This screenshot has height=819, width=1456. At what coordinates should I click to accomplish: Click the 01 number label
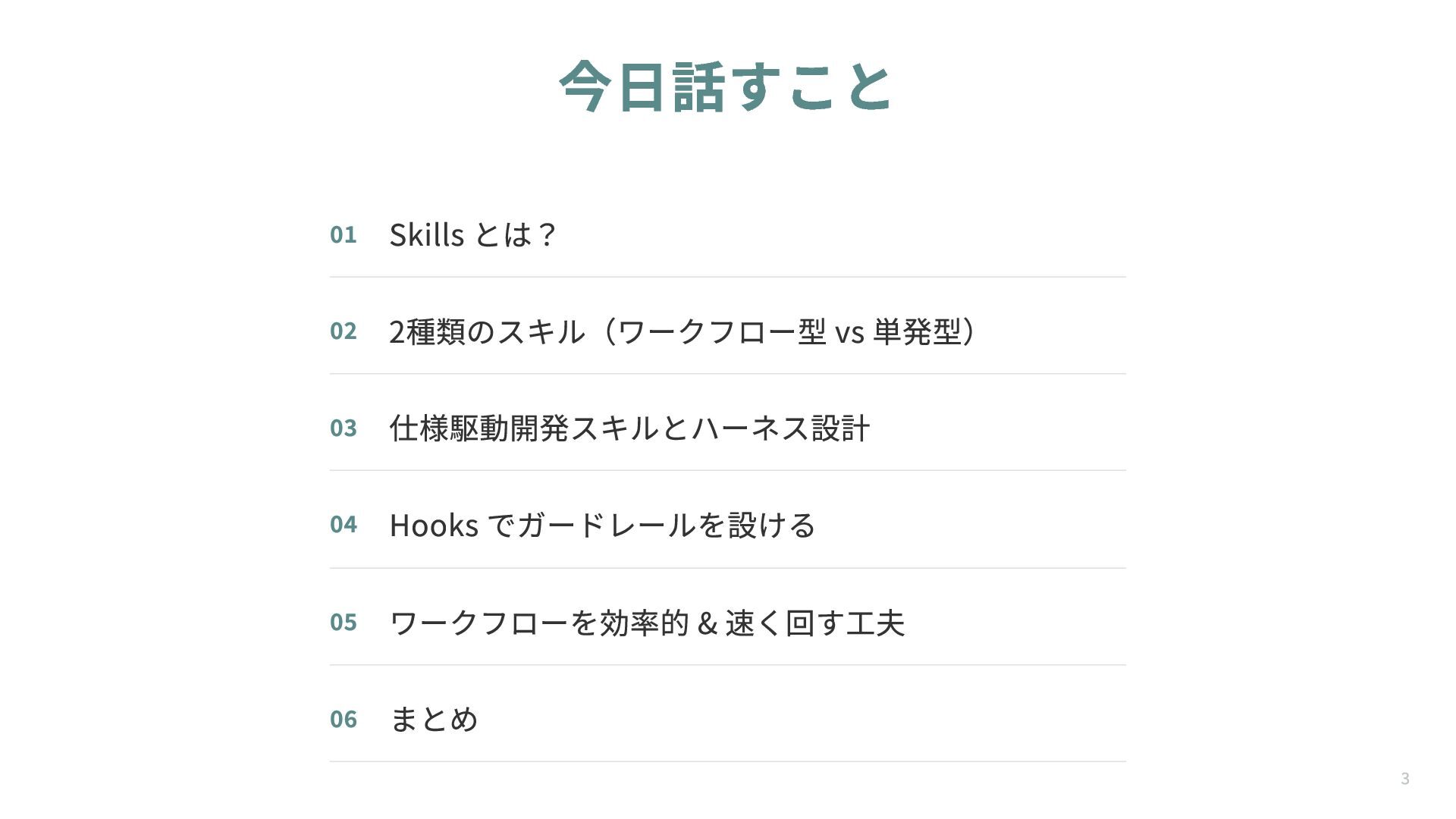[343, 234]
